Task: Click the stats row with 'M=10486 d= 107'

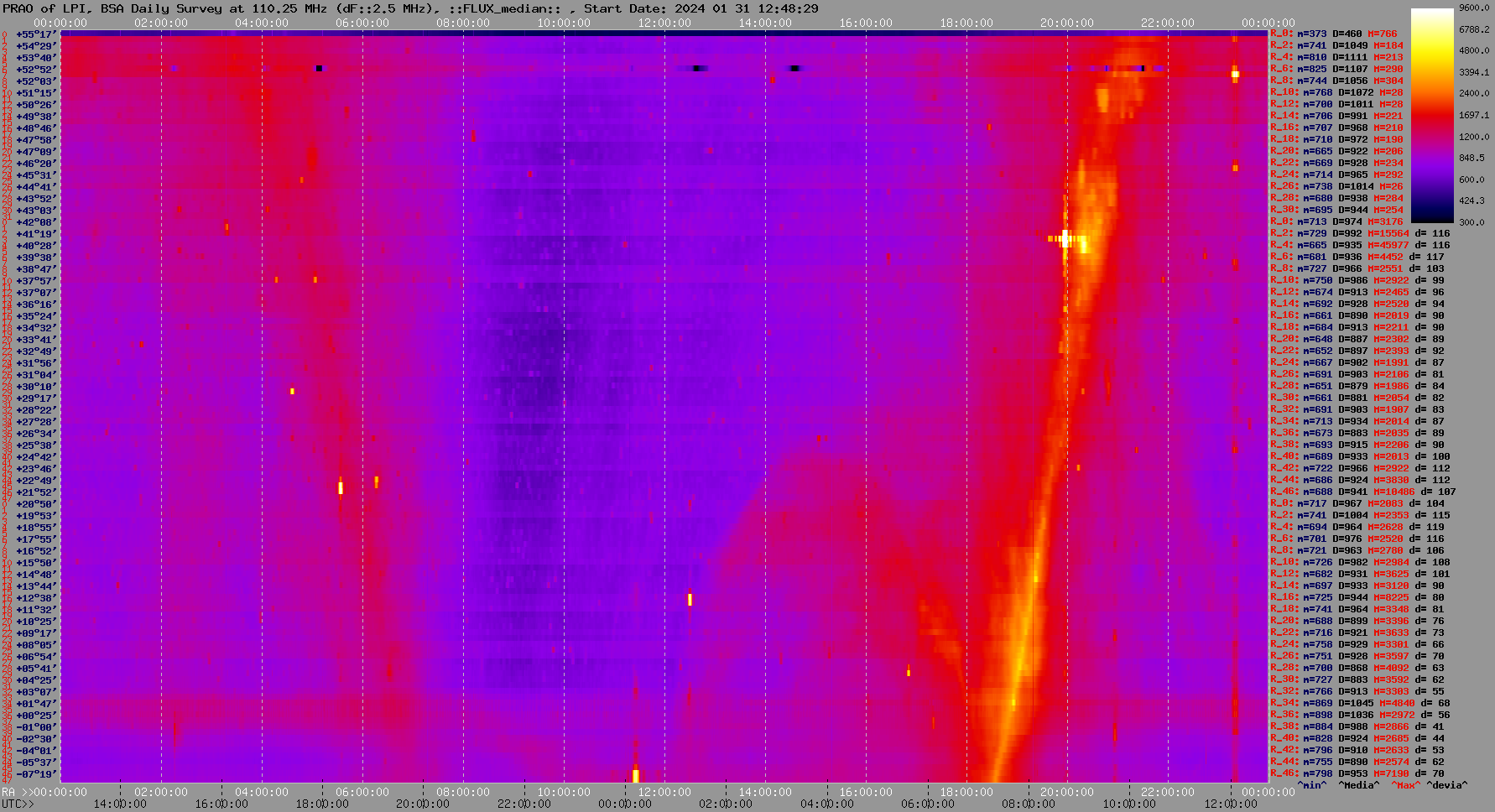Action: click(x=1363, y=492)
